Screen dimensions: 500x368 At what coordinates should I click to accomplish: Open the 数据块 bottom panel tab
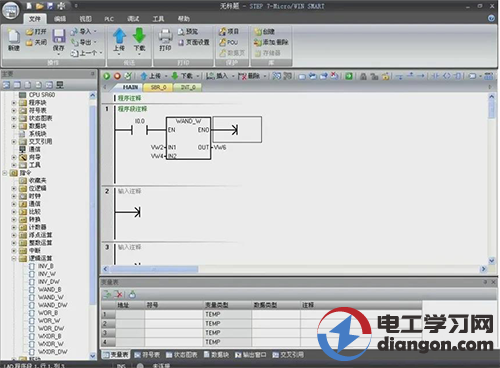click(216, 355)
